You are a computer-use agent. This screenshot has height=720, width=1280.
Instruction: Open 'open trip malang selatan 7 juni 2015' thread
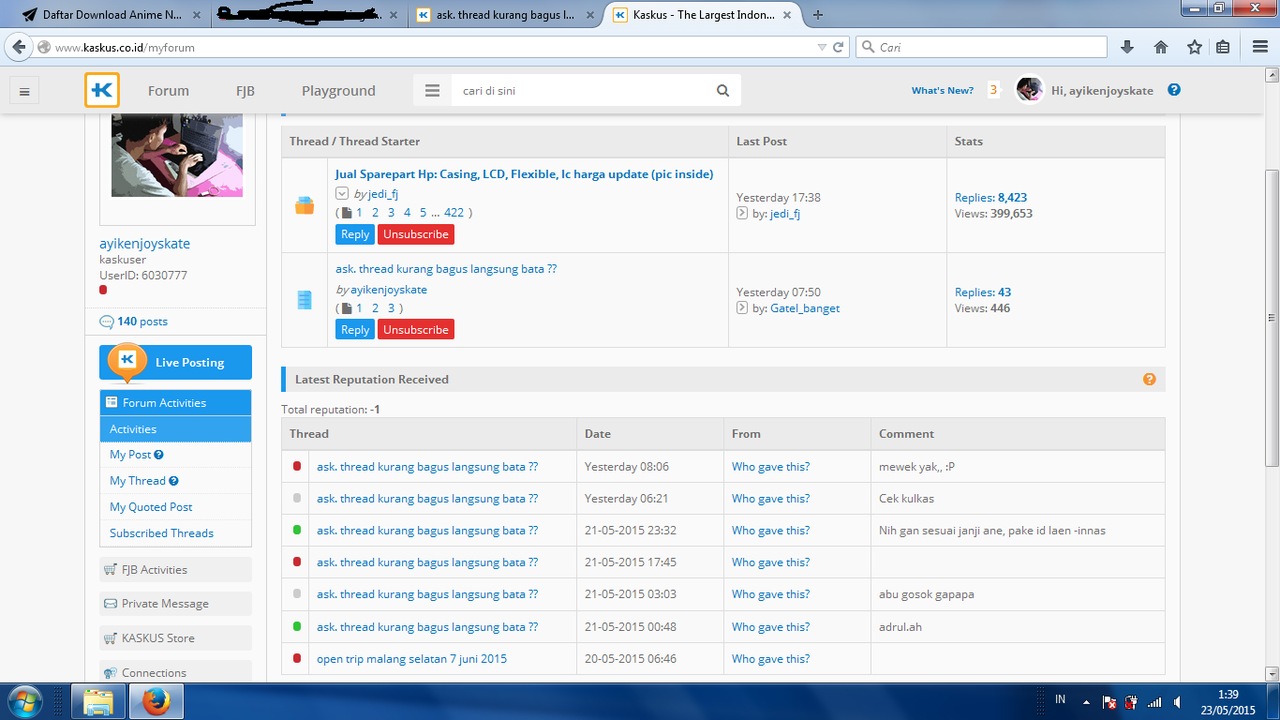(x=412, y=659)
